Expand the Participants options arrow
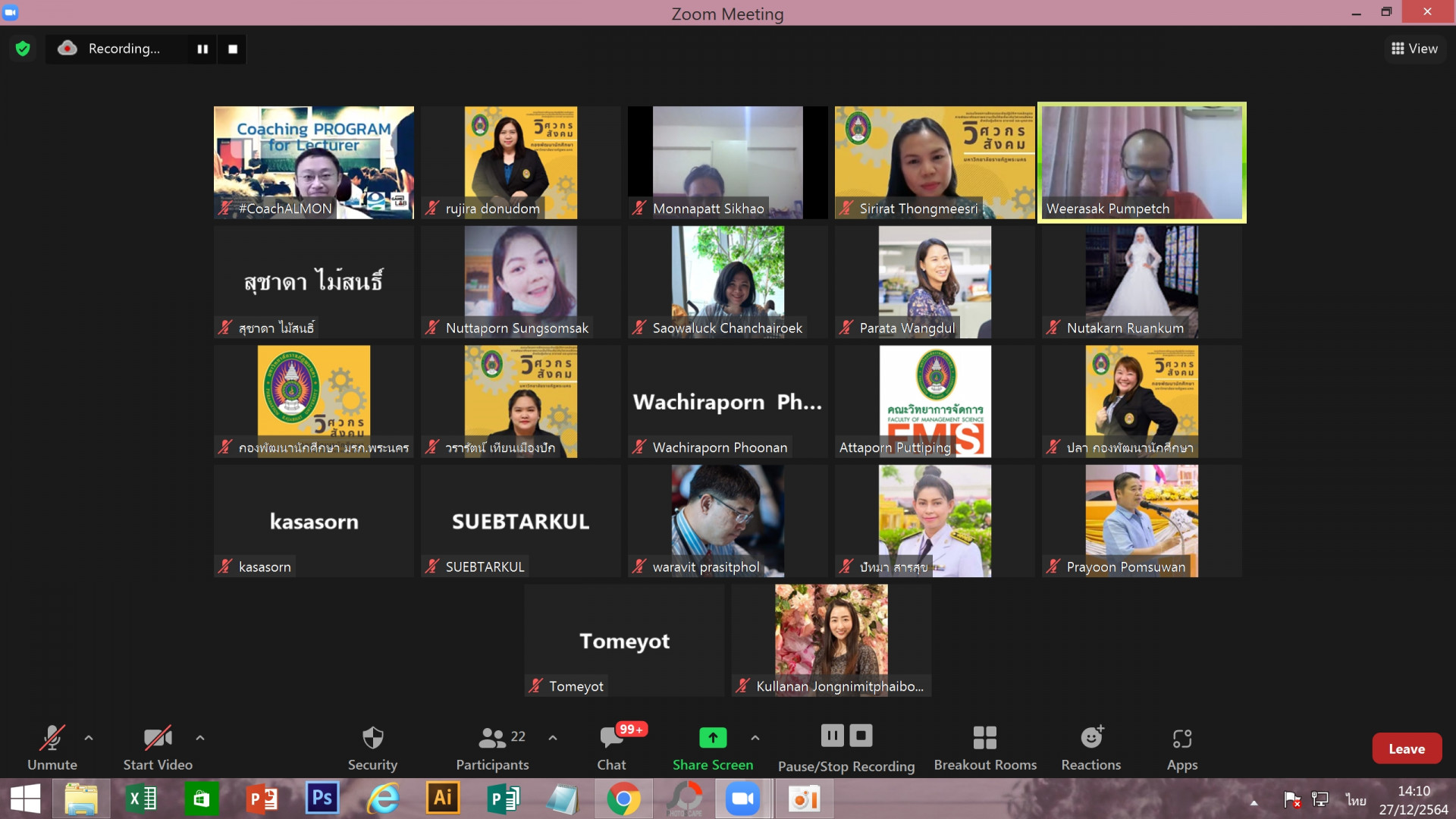The image size is (1456, 819). pos(553,737)
